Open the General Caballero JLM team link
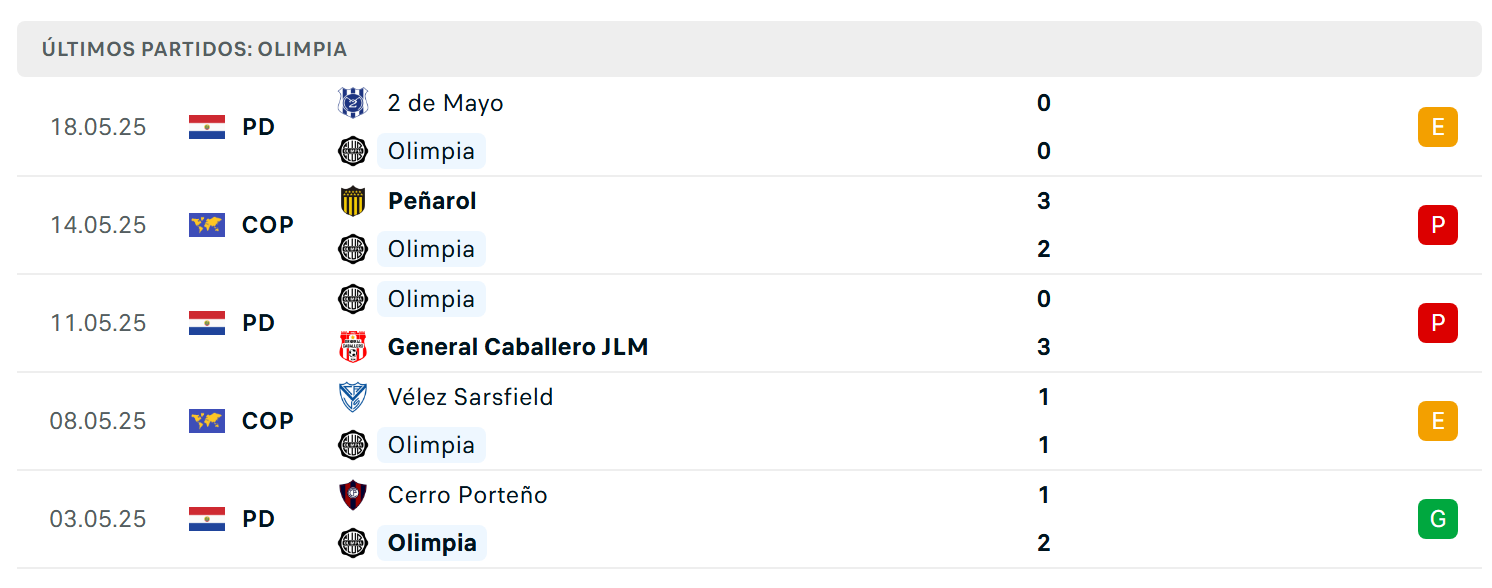 (518, 347)
